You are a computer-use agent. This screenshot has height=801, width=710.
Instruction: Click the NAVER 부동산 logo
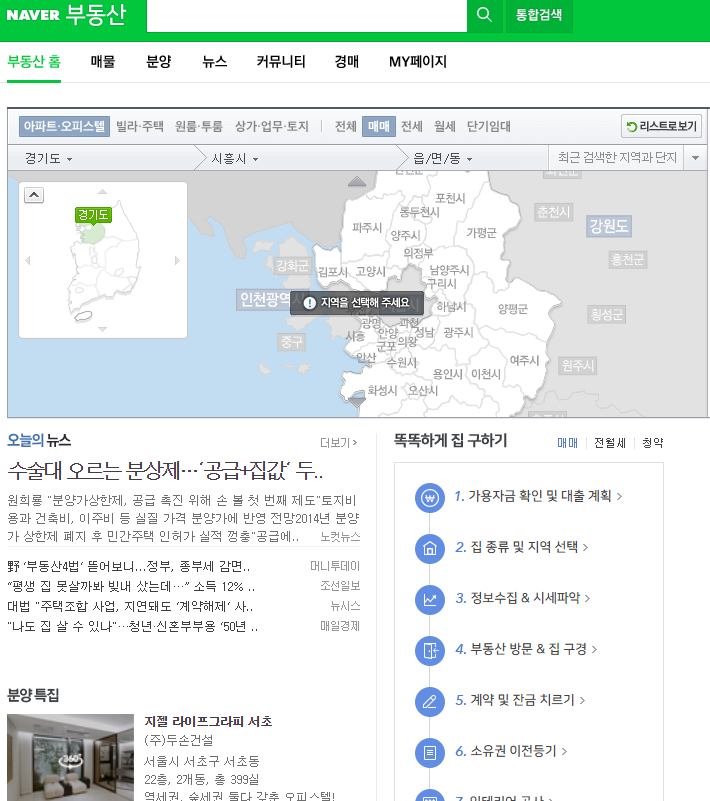tap(66, 14)
